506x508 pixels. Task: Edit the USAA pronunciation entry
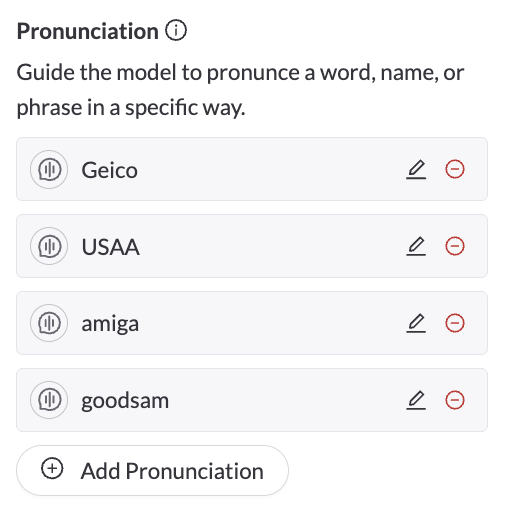(416, 246)
